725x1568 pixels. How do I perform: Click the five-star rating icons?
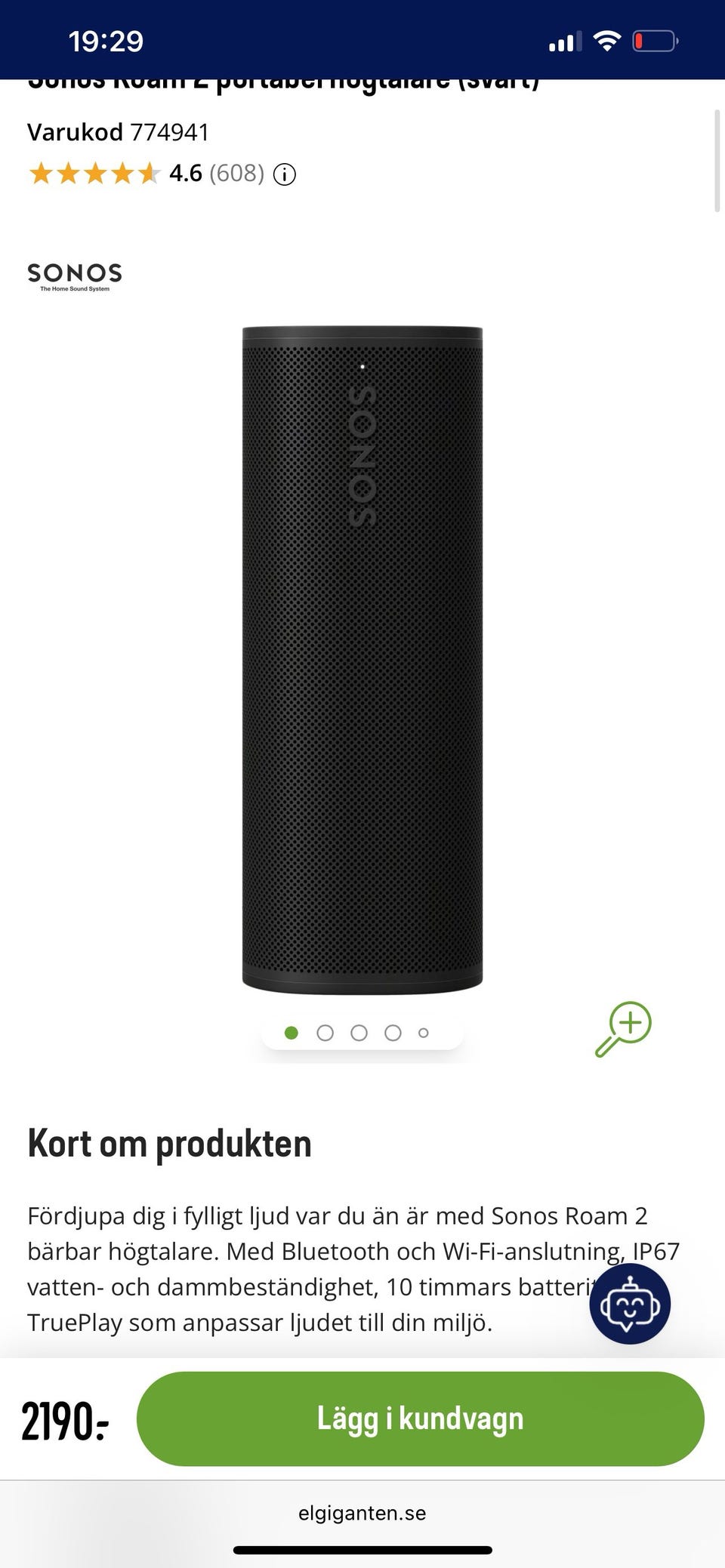pos(94,174)
